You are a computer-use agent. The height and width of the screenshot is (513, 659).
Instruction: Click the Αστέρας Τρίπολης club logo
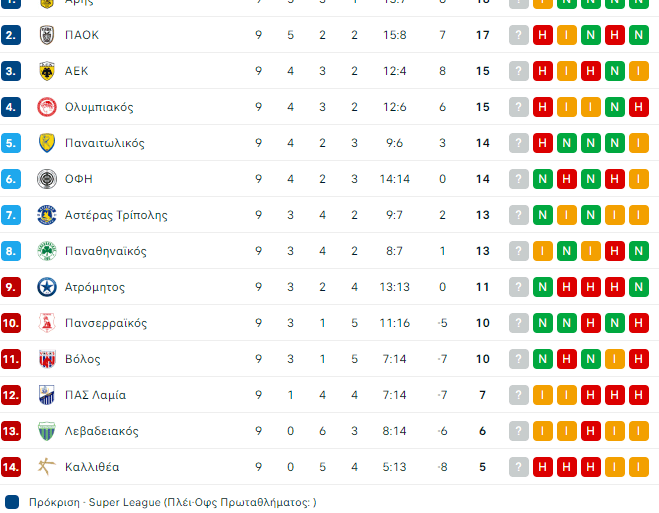click(x=46, y=215)
